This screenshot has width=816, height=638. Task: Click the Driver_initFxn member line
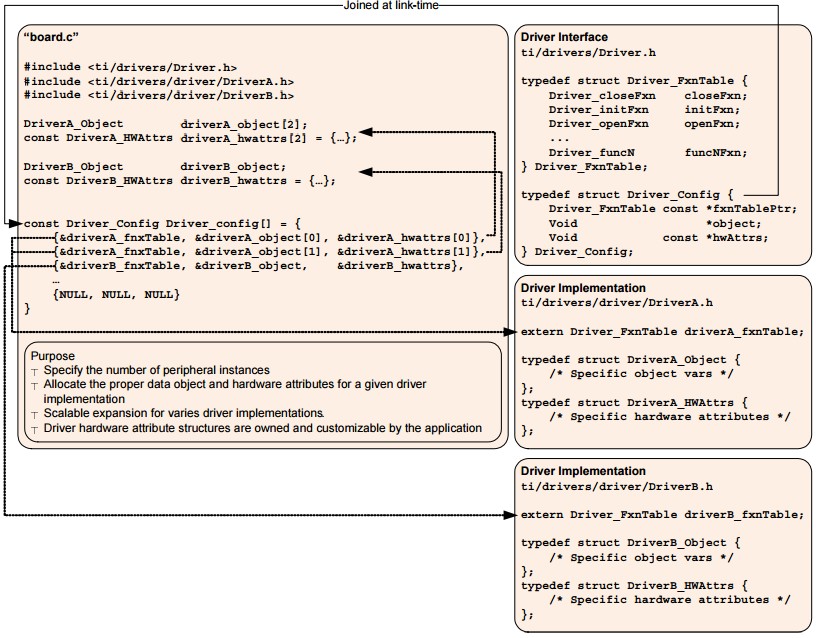(x=644, y=110)
